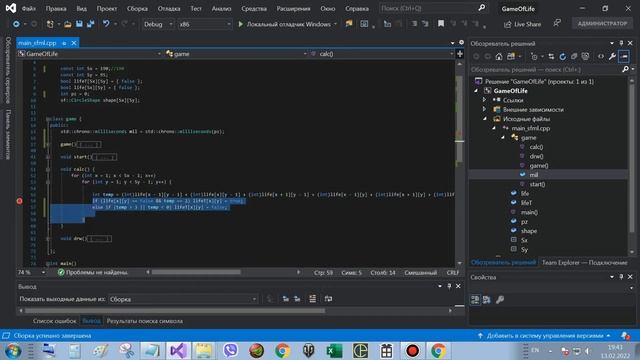Click the Solution Explorer search magnifier
The image size is (640, 360).
tap(625, 69)
